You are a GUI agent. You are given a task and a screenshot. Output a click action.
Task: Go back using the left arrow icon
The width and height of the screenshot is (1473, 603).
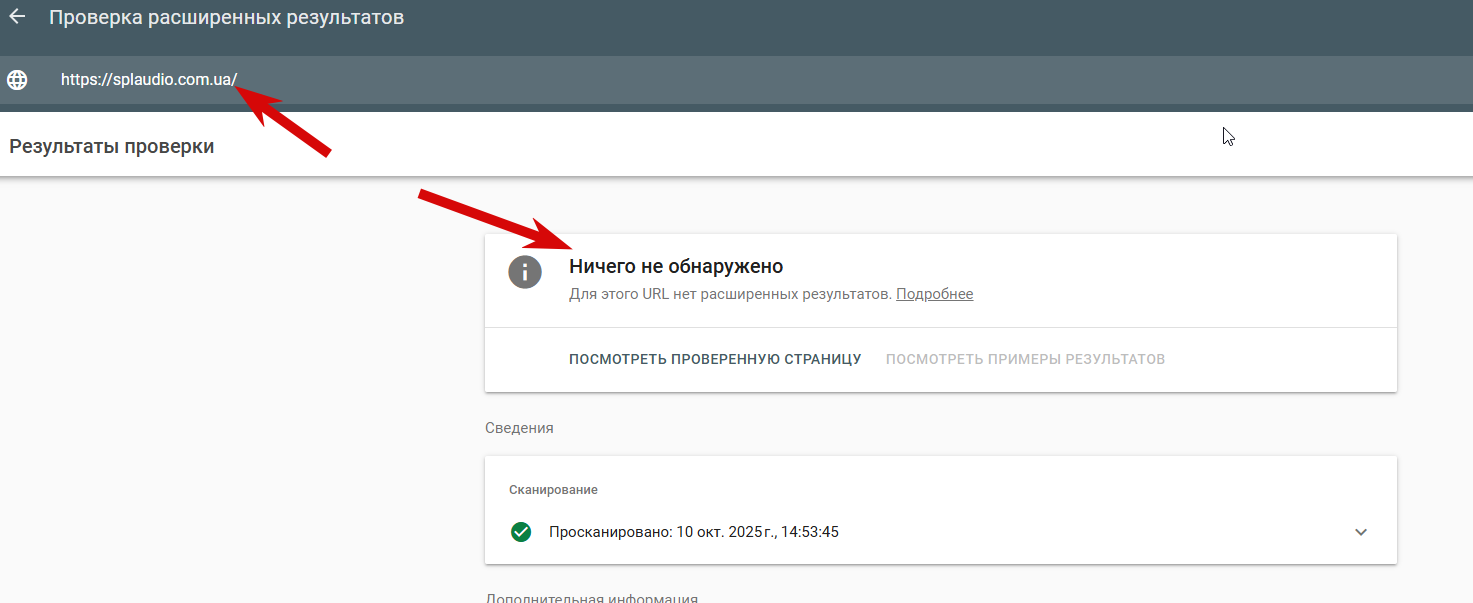tap(17, 17)
